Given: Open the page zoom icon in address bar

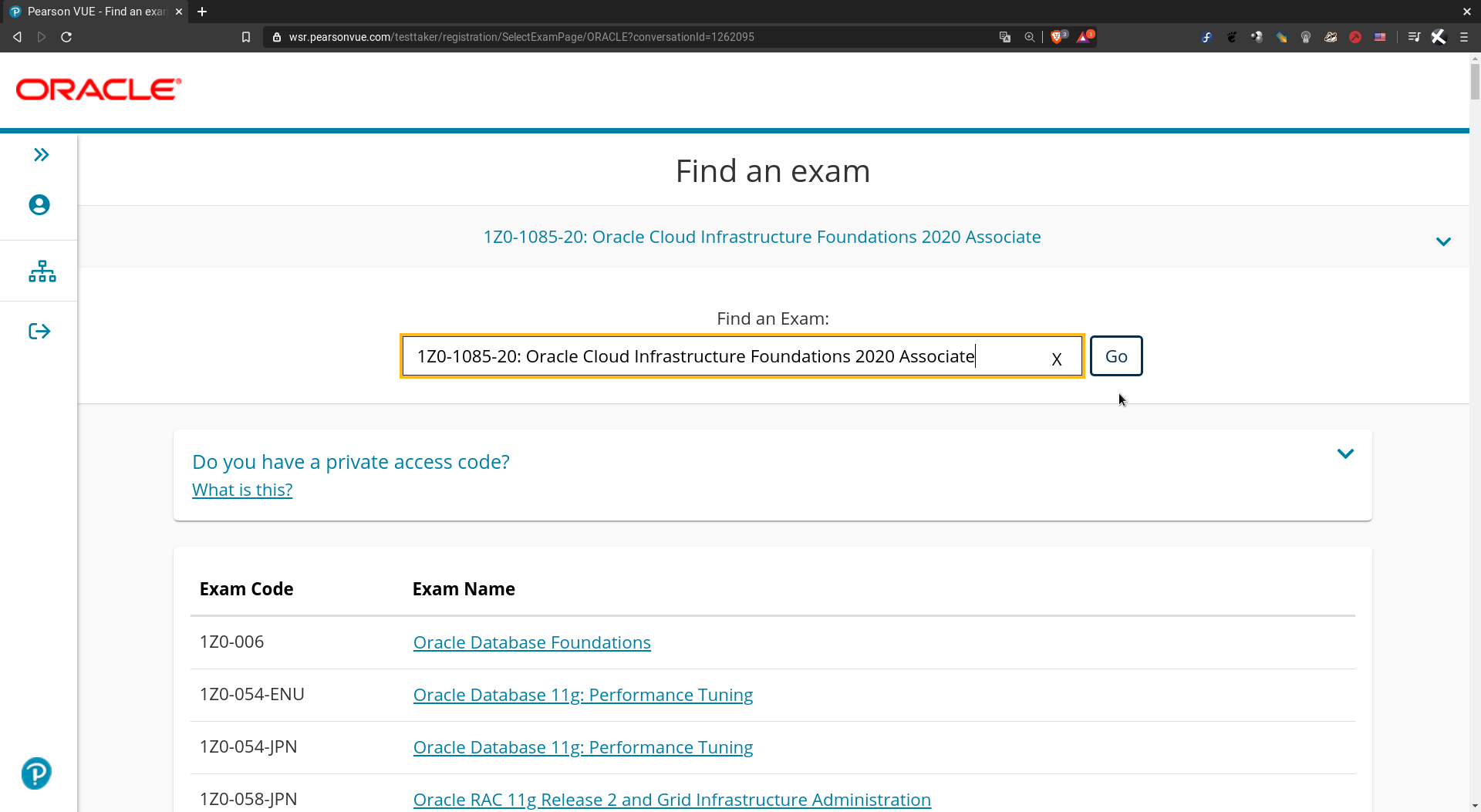Looking at the screenshot, I should point(1029,36).
